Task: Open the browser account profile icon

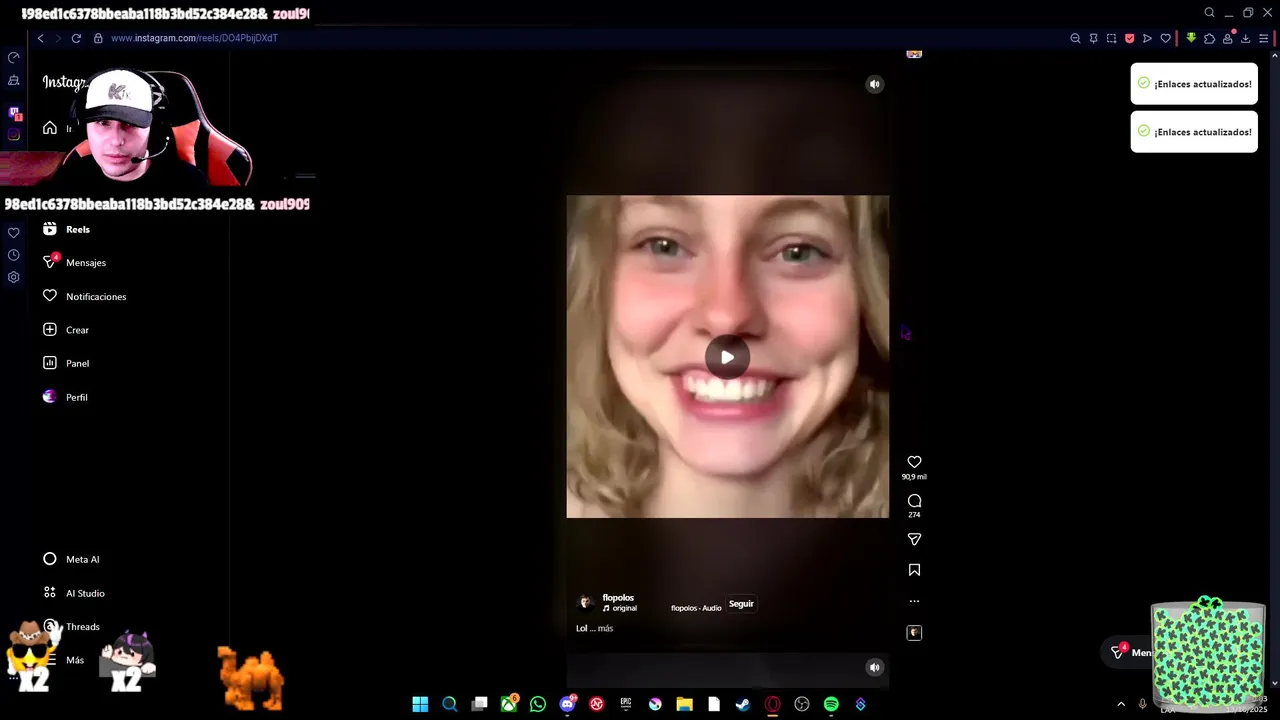Action: pos(1227,38)
